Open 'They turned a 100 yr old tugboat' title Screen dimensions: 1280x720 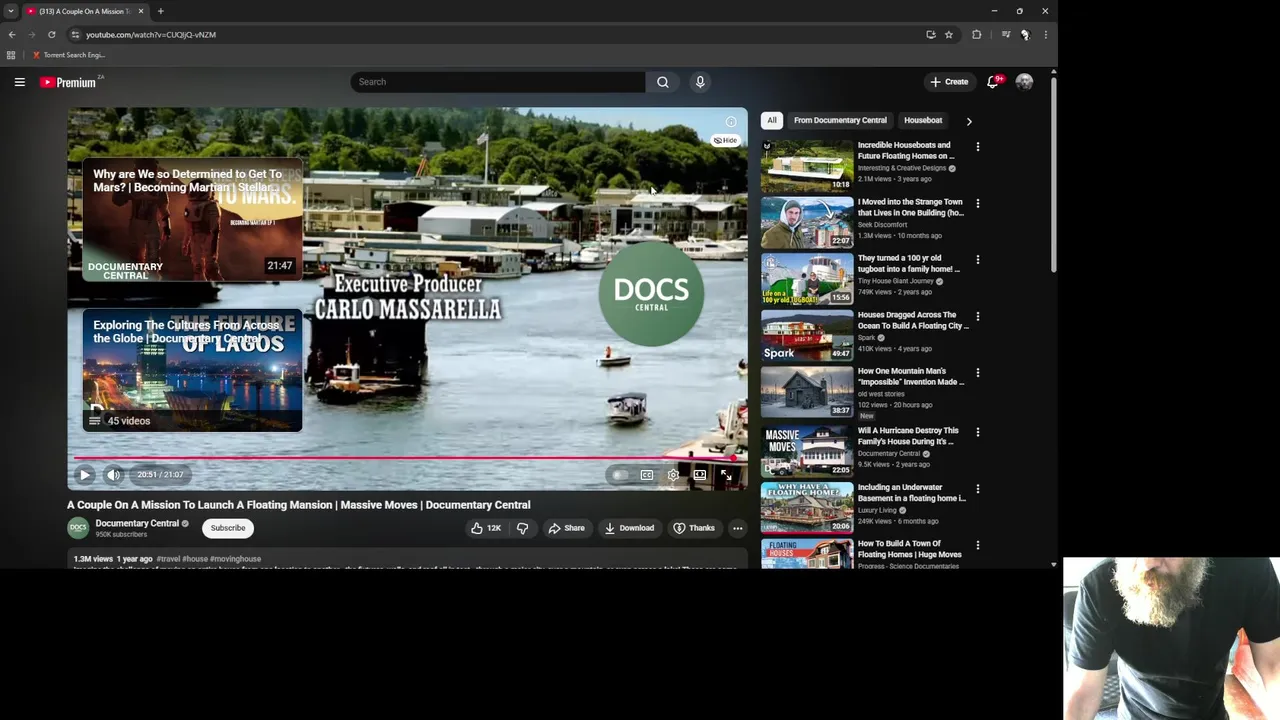tap(908, 263)
